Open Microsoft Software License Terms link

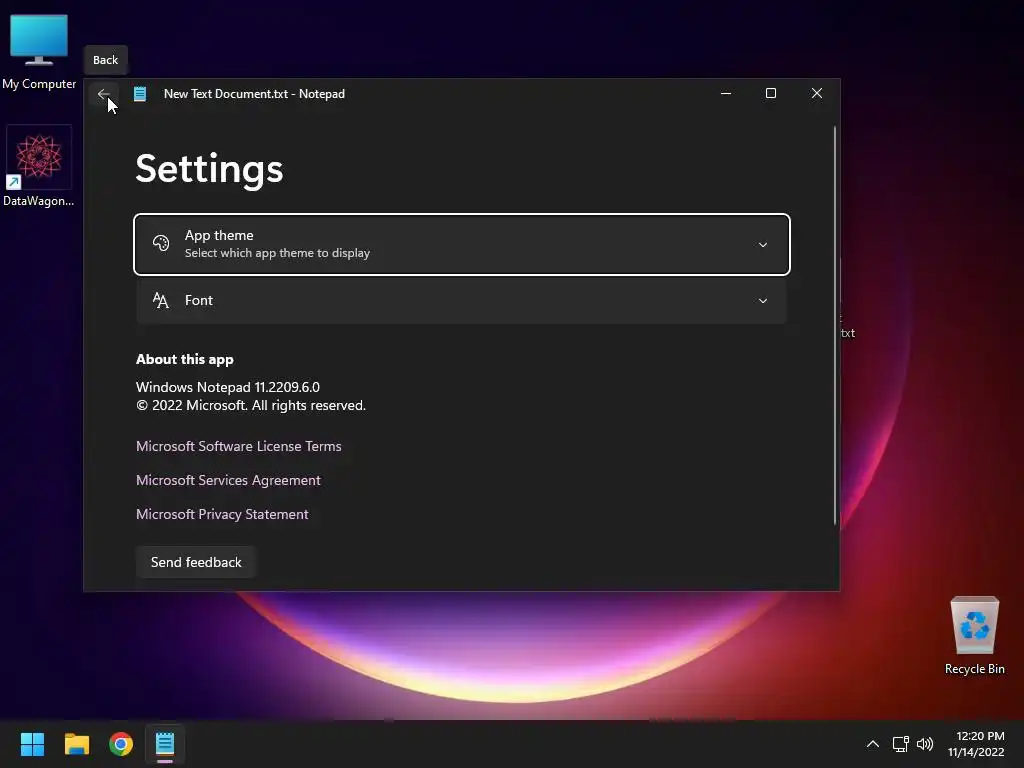[238, 446]
